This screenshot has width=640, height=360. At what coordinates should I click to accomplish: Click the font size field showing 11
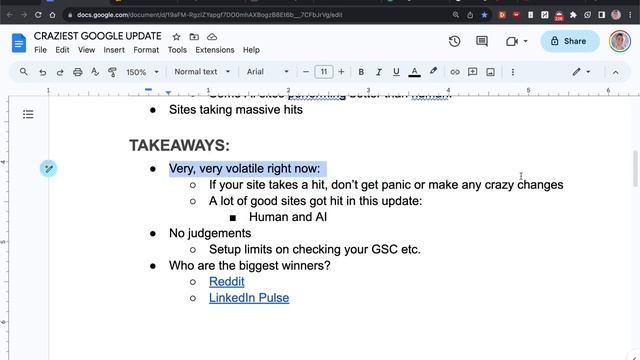coord(324,72)
